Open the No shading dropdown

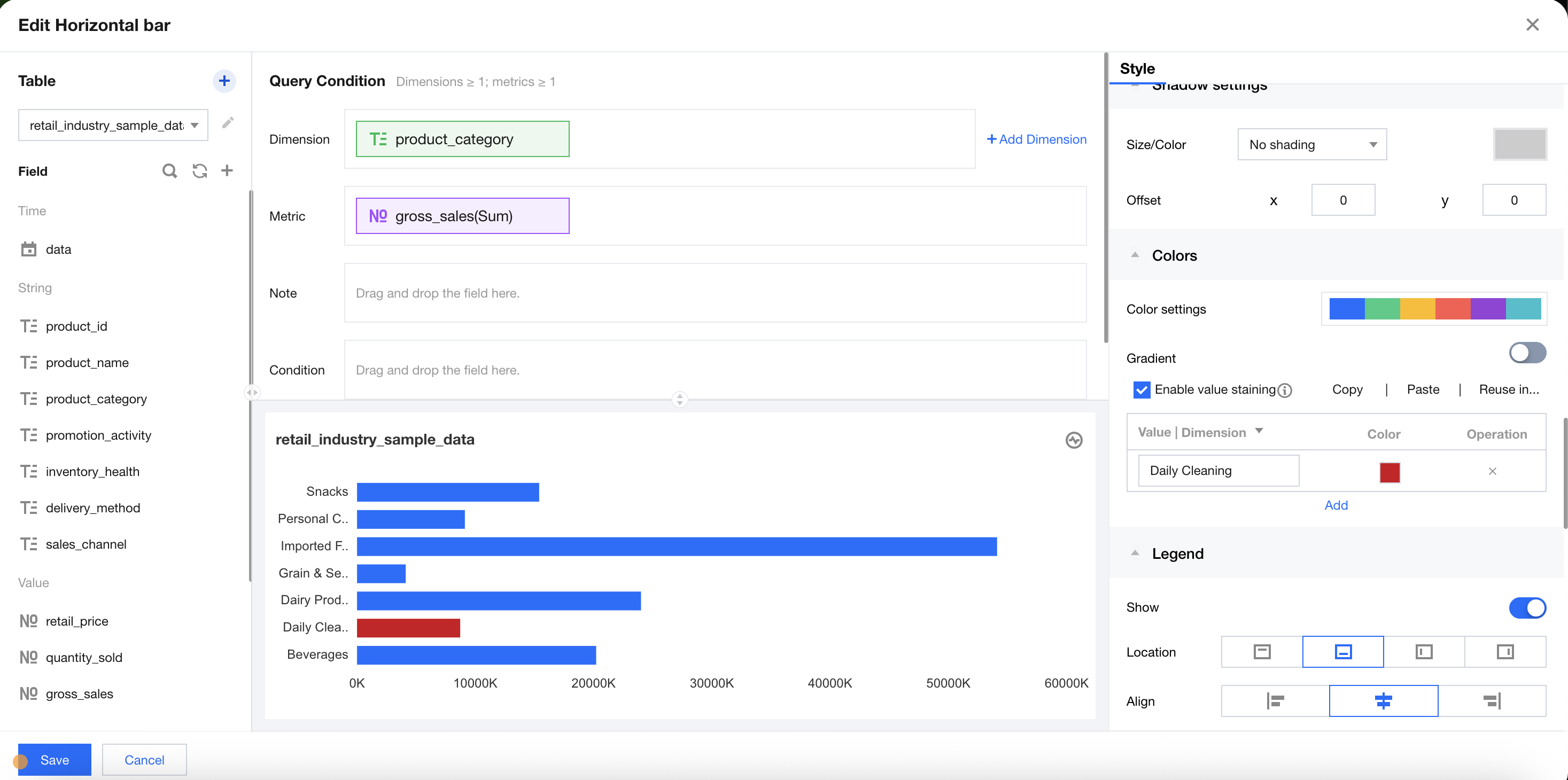tap(1311, 145)
